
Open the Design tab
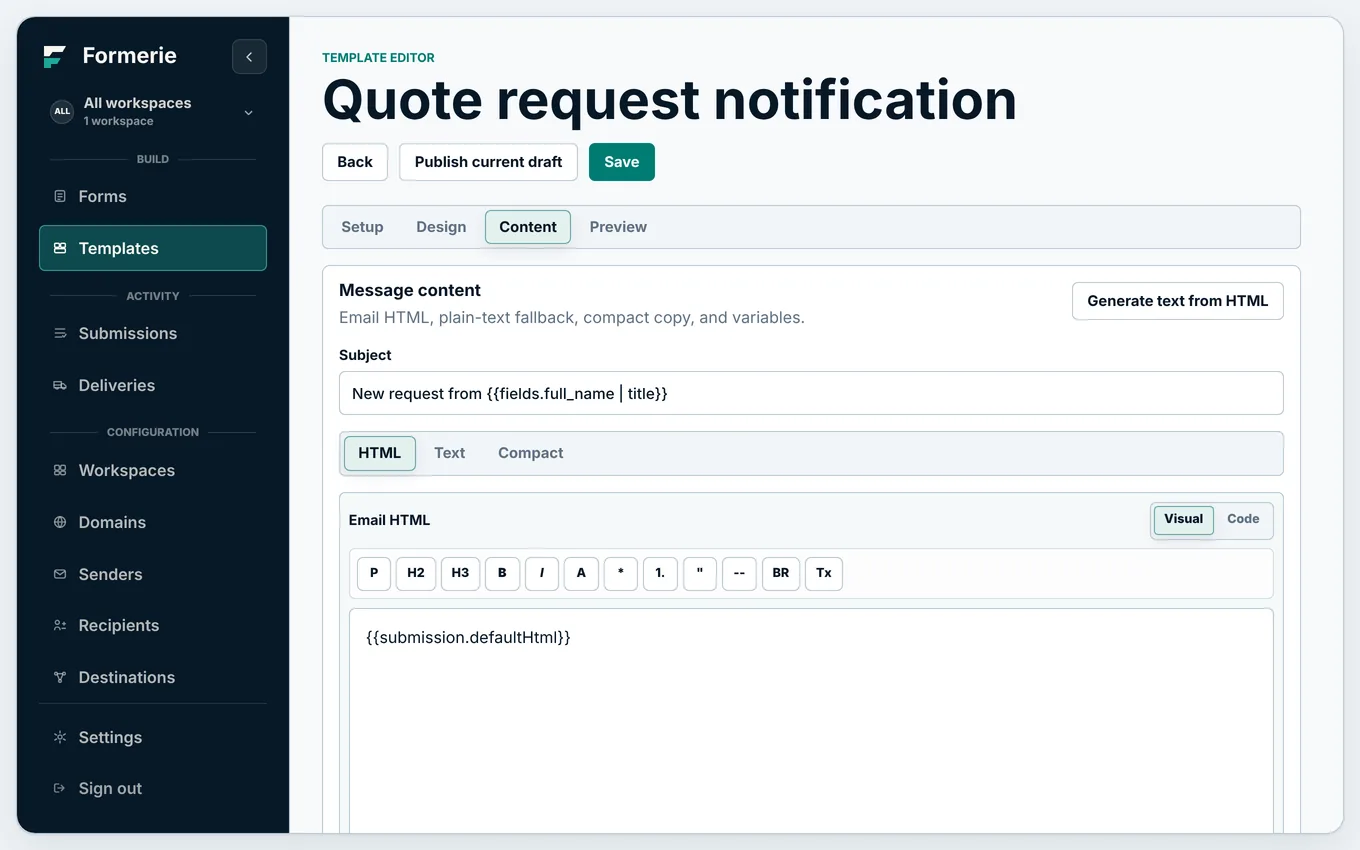coord(441,227)
